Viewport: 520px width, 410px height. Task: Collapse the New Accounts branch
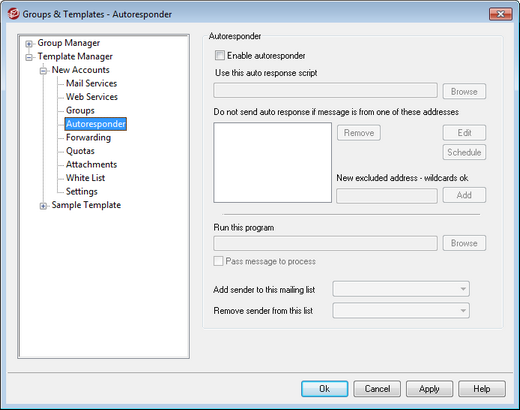(43, 71)
